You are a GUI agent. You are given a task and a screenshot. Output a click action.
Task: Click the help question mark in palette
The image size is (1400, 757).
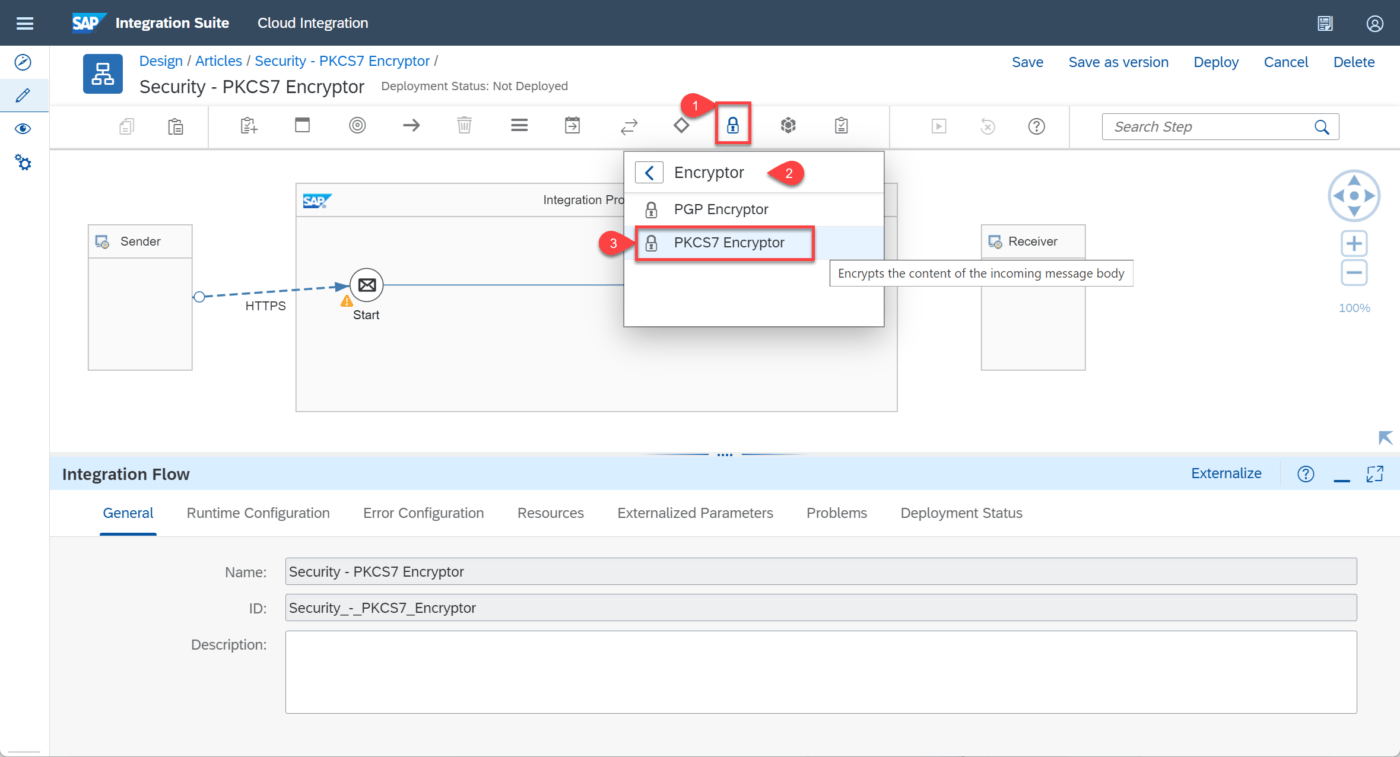pos(1037,126)
